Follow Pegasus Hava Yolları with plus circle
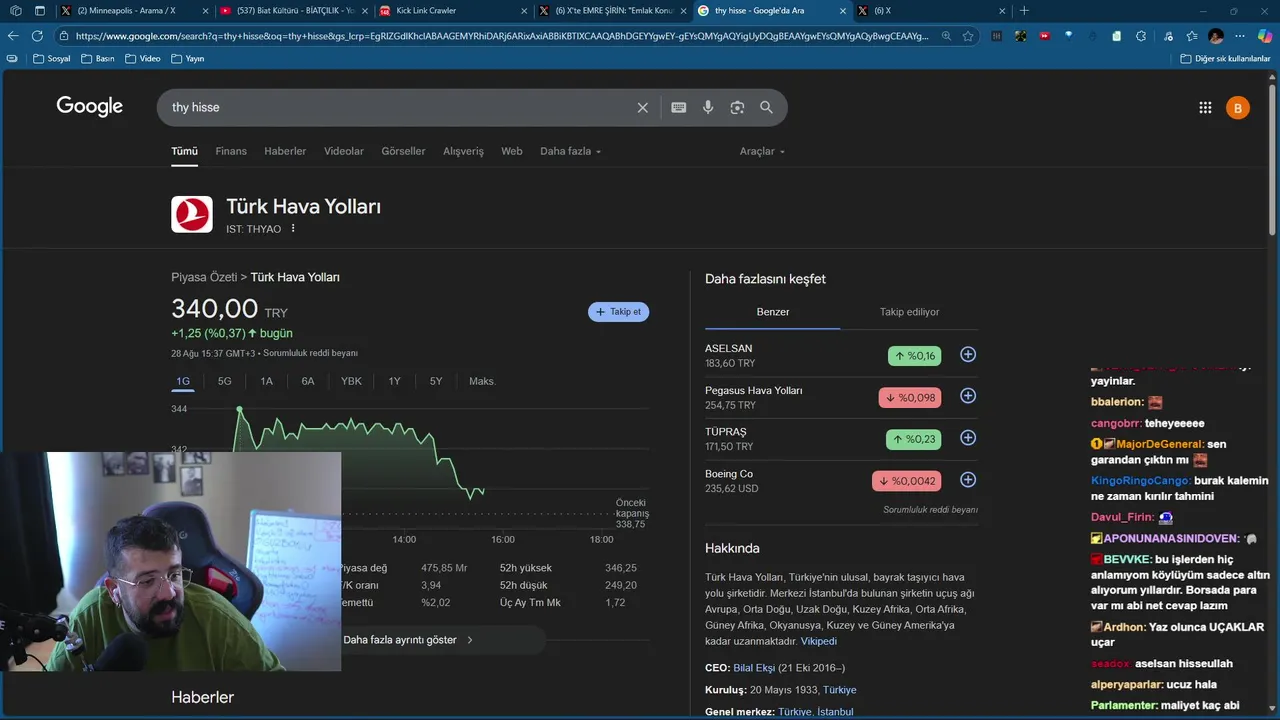 point(968,396)
